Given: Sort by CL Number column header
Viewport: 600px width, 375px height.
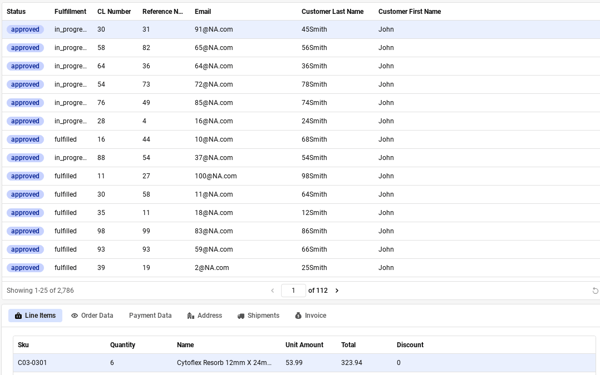Looking at the screenshot, I should click(x=114, y=11).
